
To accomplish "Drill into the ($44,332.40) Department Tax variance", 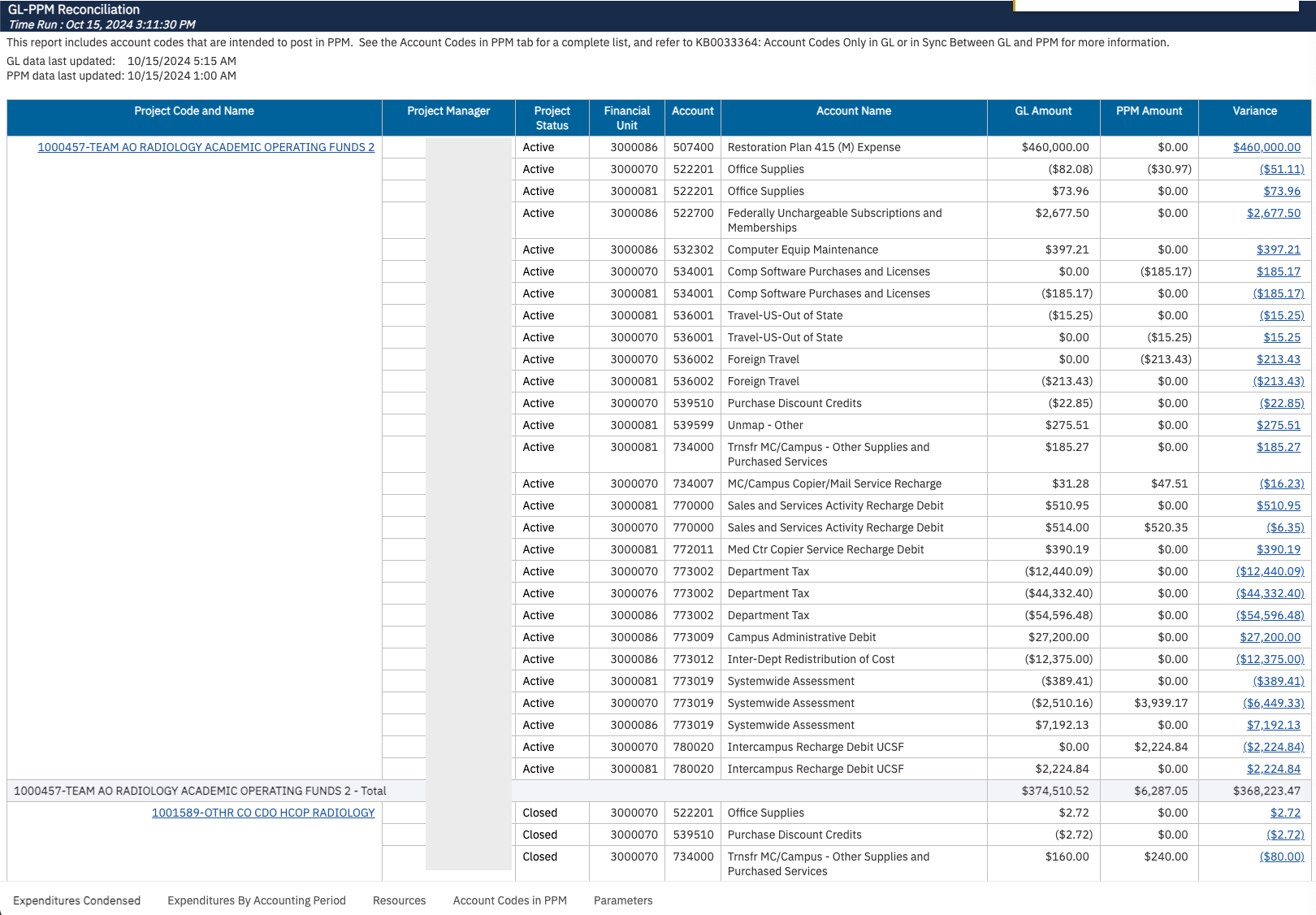I will 1270,593.
